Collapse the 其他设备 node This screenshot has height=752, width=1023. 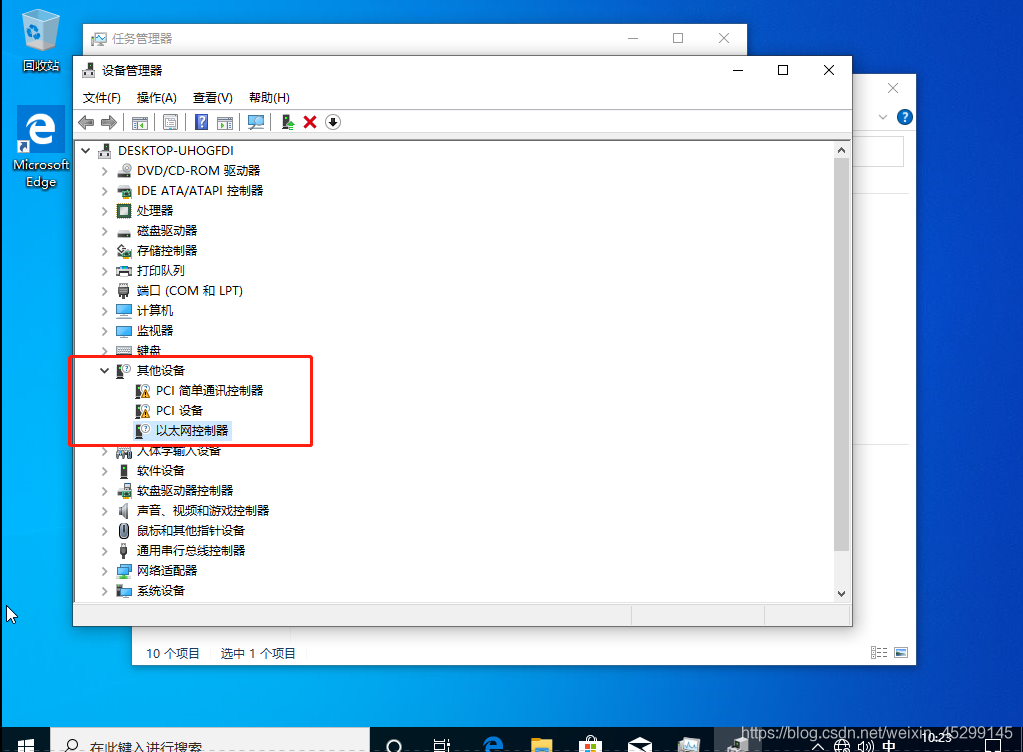tap(104, 370)
